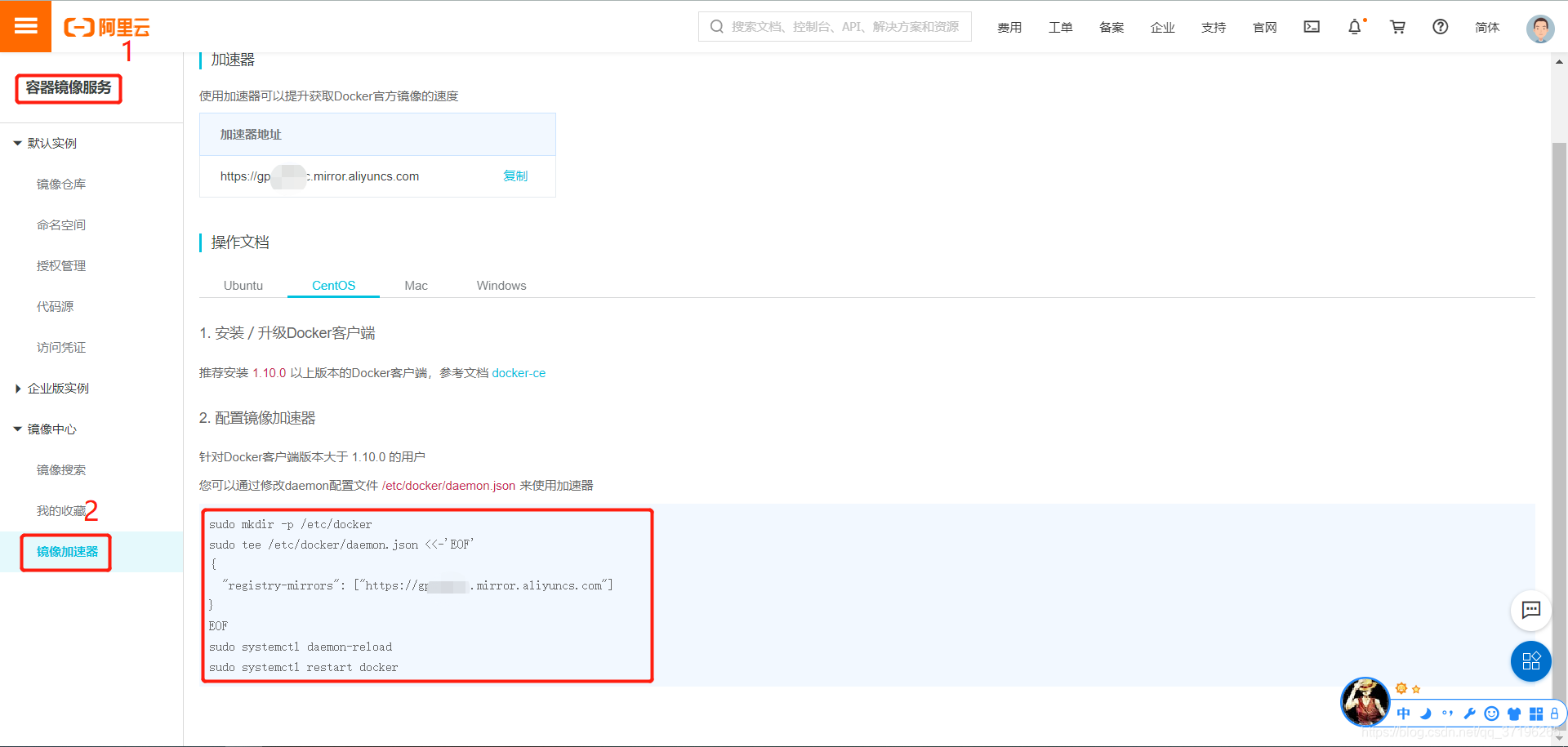Click the 容器镜像服务 title
This screenshot has width=1568, height=747.
pos(69,87)
